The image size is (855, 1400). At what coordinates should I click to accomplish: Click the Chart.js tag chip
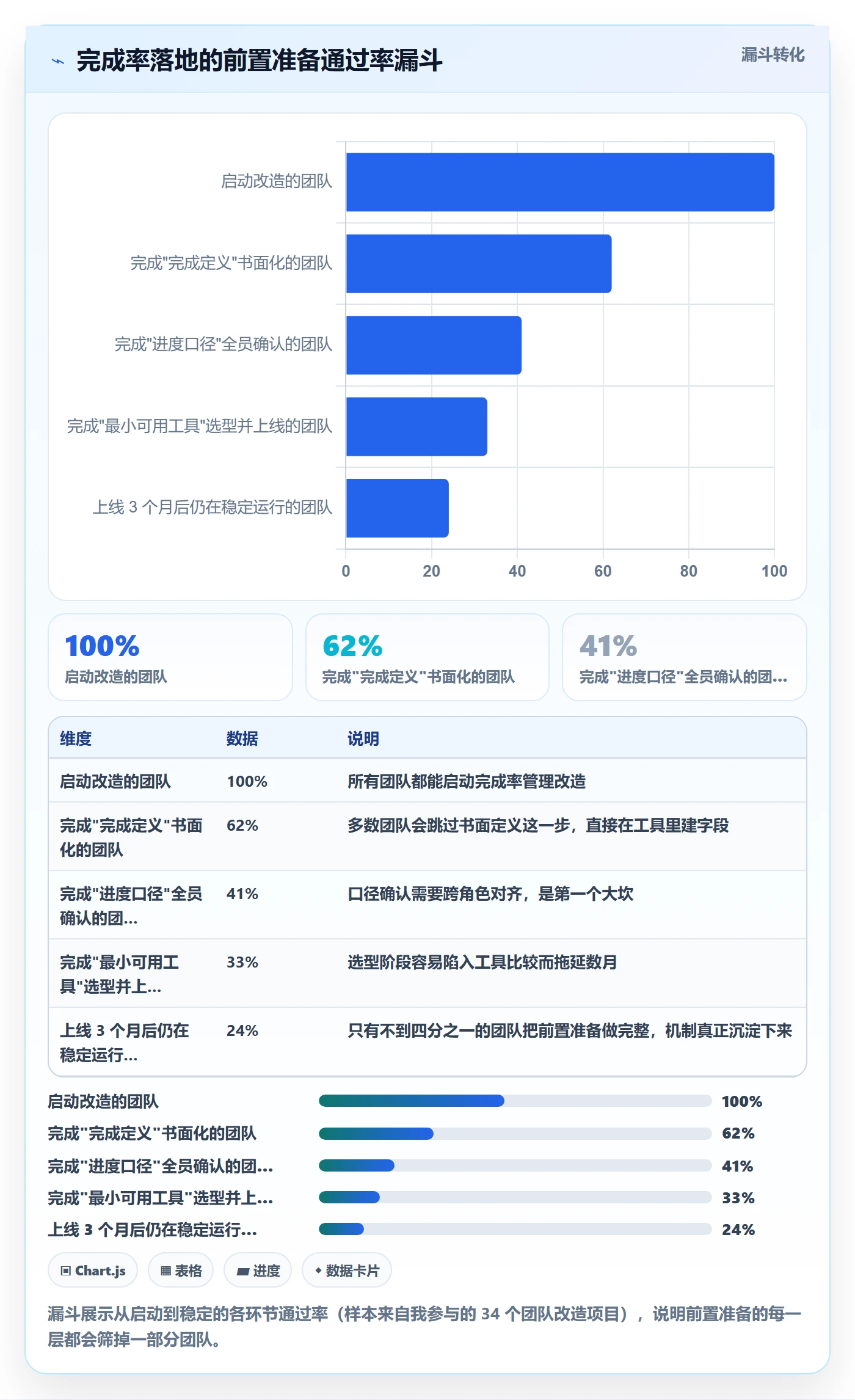click(x=93, y=1271)
